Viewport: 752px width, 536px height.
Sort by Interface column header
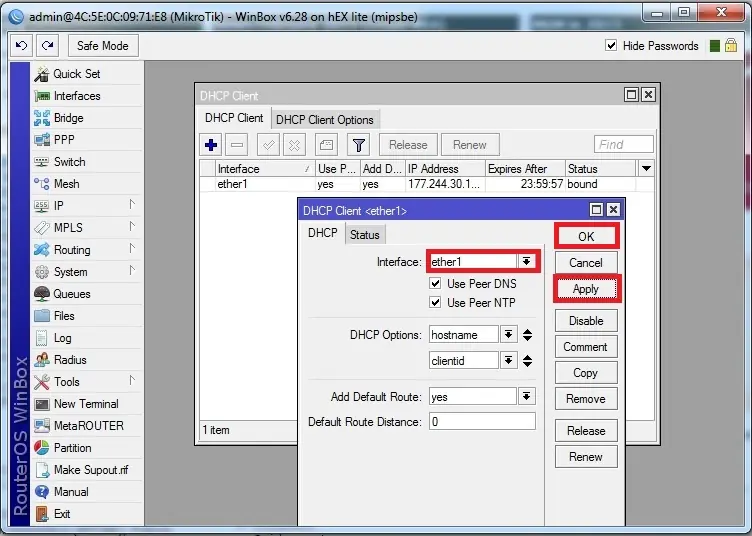click(265, 169)
